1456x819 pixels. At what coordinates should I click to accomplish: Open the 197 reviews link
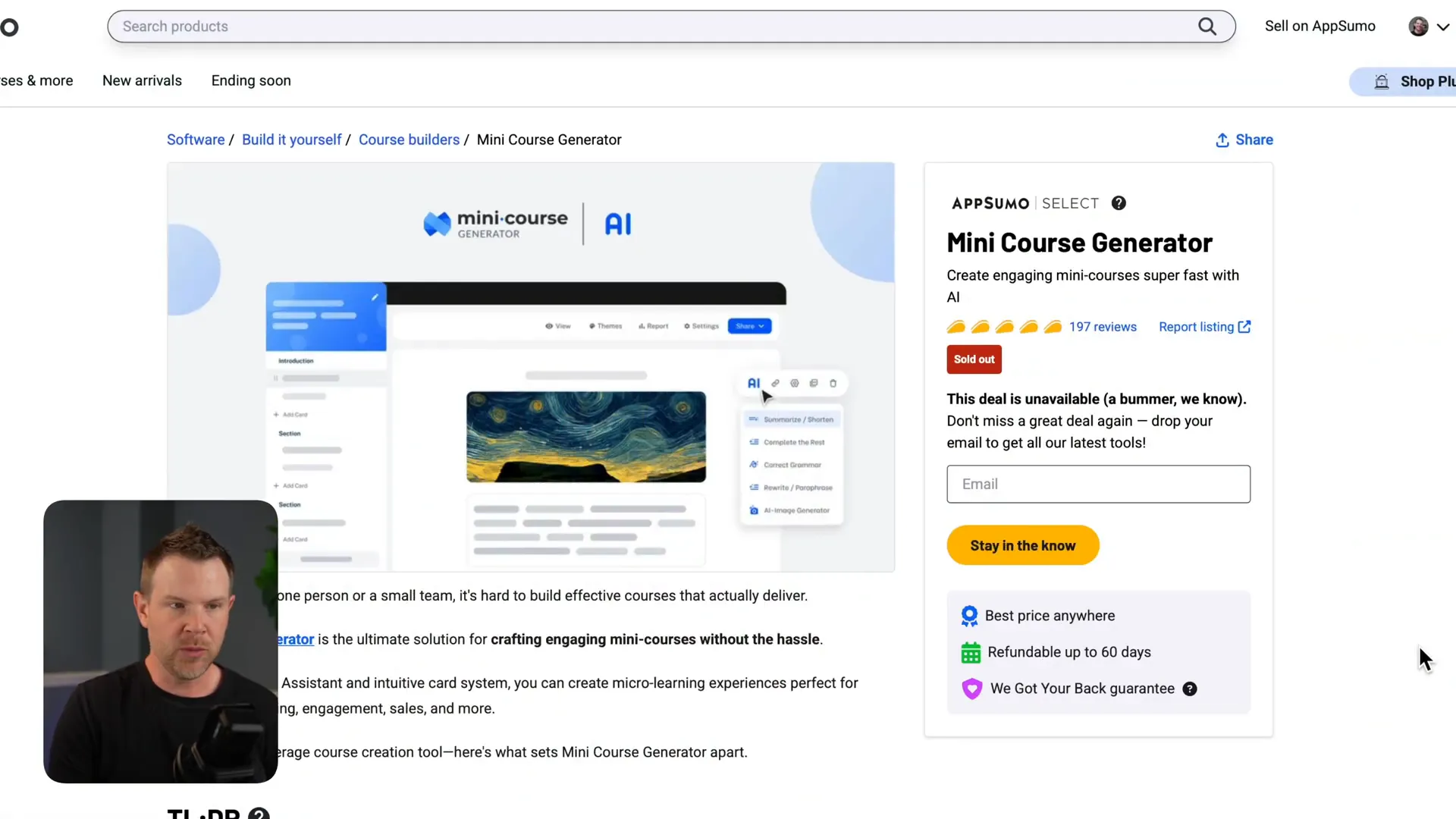[1103, 327]
